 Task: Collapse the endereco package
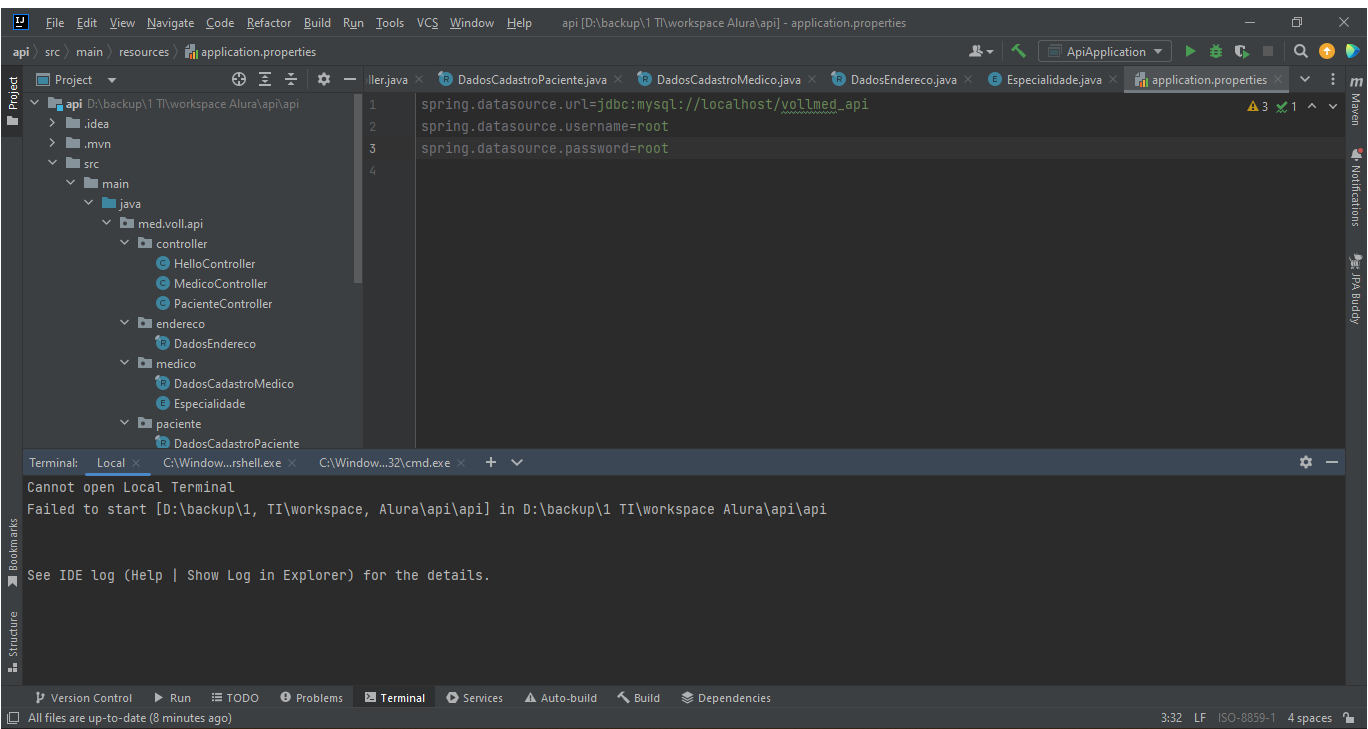point(125,323)
